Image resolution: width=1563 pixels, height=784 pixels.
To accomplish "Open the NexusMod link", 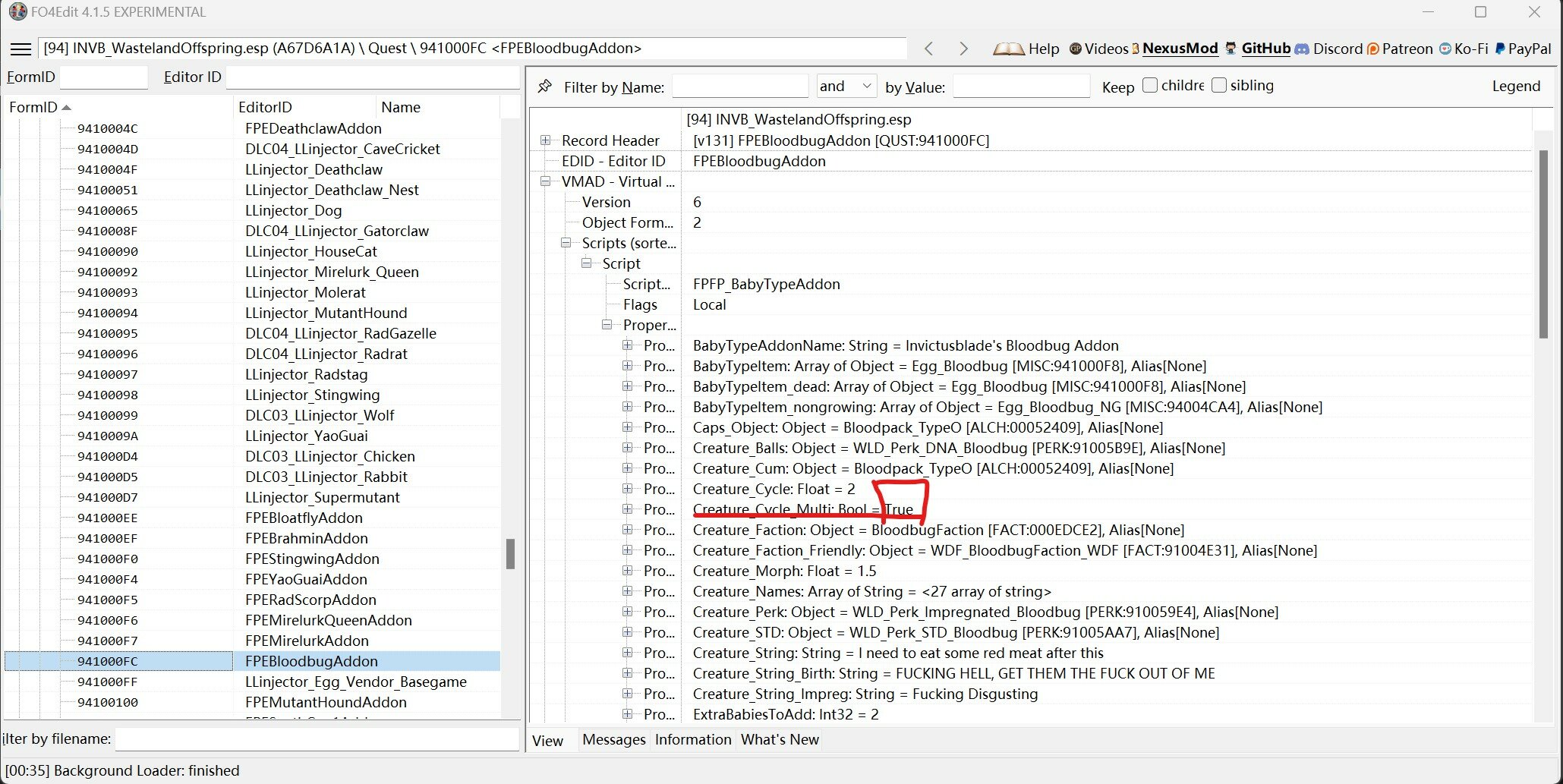I will 1178,48.
